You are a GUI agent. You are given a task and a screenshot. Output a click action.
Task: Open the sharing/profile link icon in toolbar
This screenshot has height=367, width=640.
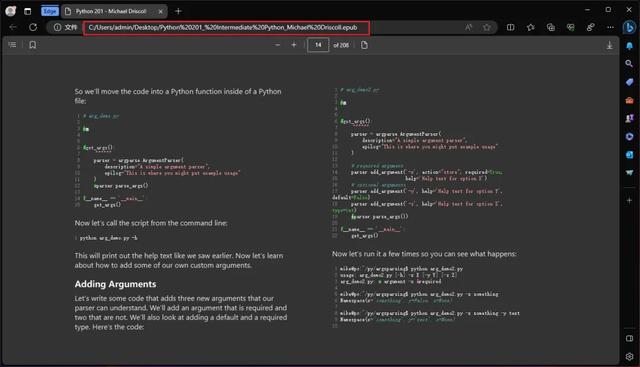590,27
